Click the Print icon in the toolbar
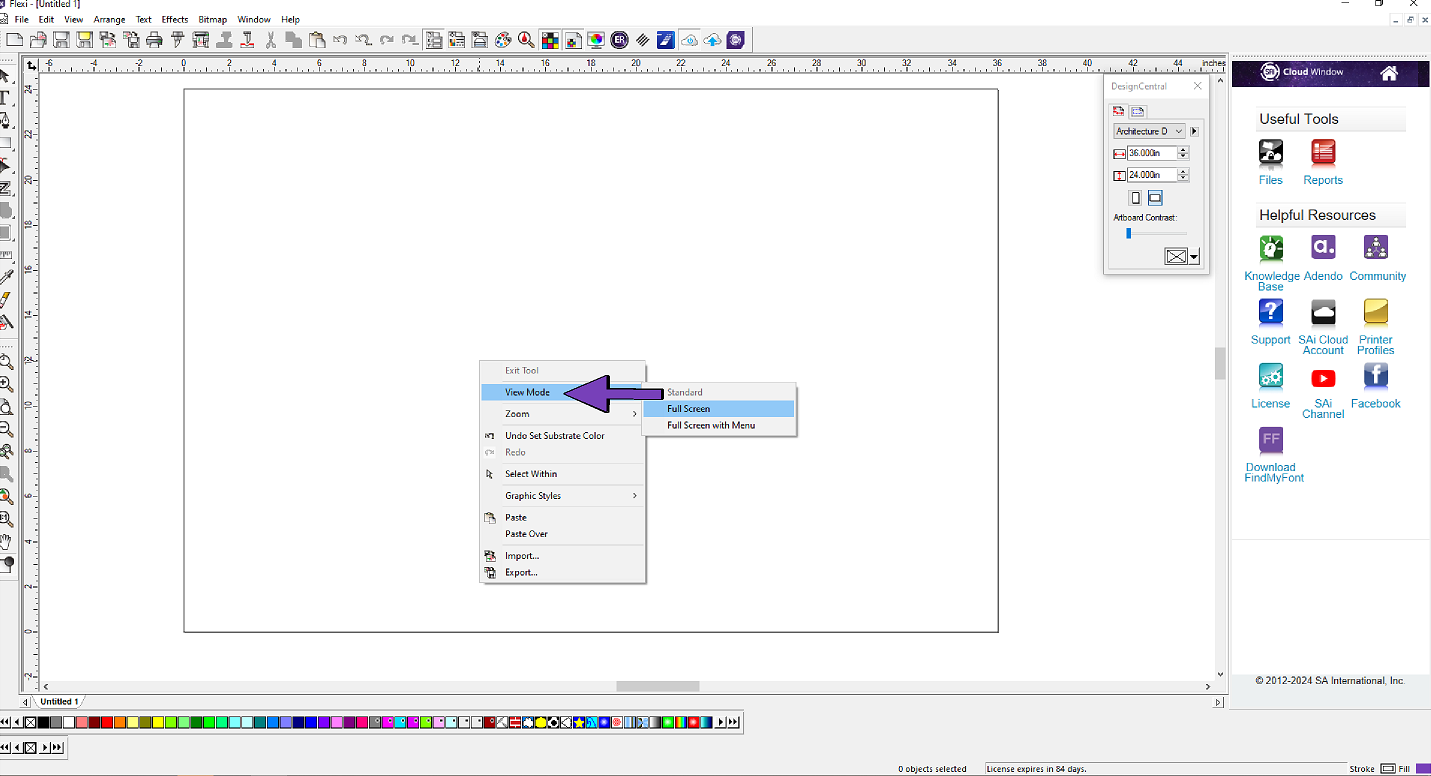 point(154,40)
